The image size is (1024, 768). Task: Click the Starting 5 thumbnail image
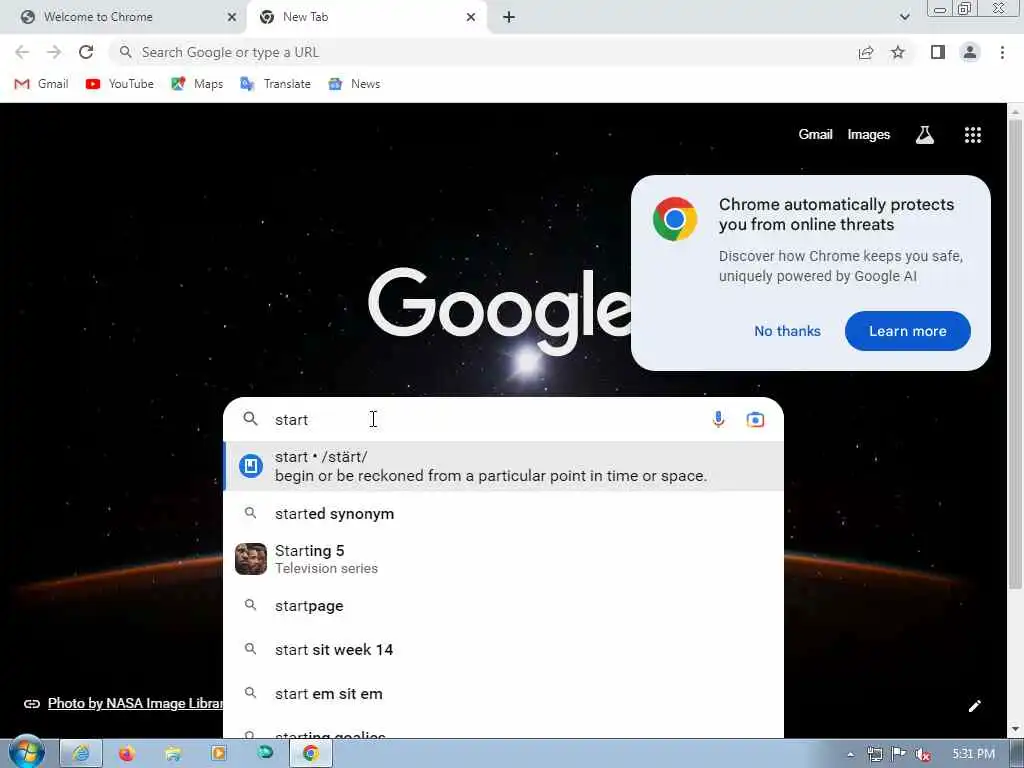click(251, 559)
